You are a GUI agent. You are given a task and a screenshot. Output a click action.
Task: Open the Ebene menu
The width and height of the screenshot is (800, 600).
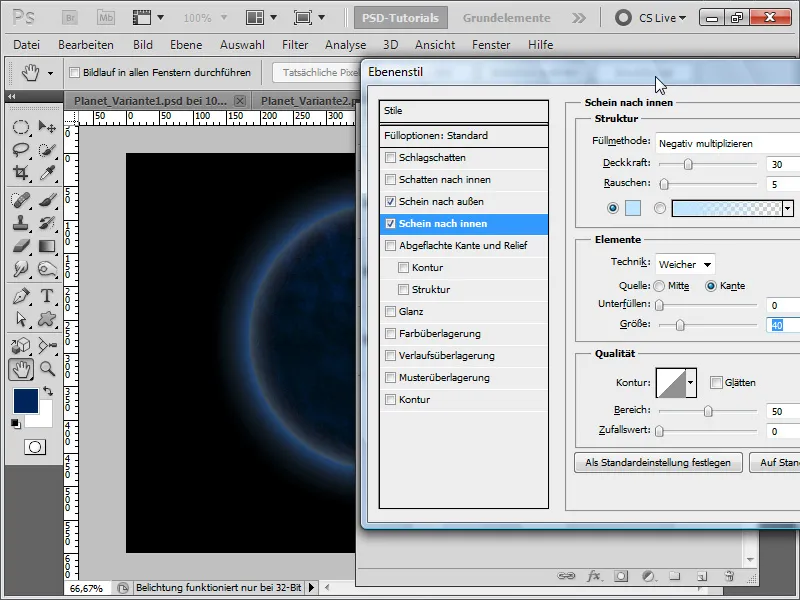[x=186, y=45]
